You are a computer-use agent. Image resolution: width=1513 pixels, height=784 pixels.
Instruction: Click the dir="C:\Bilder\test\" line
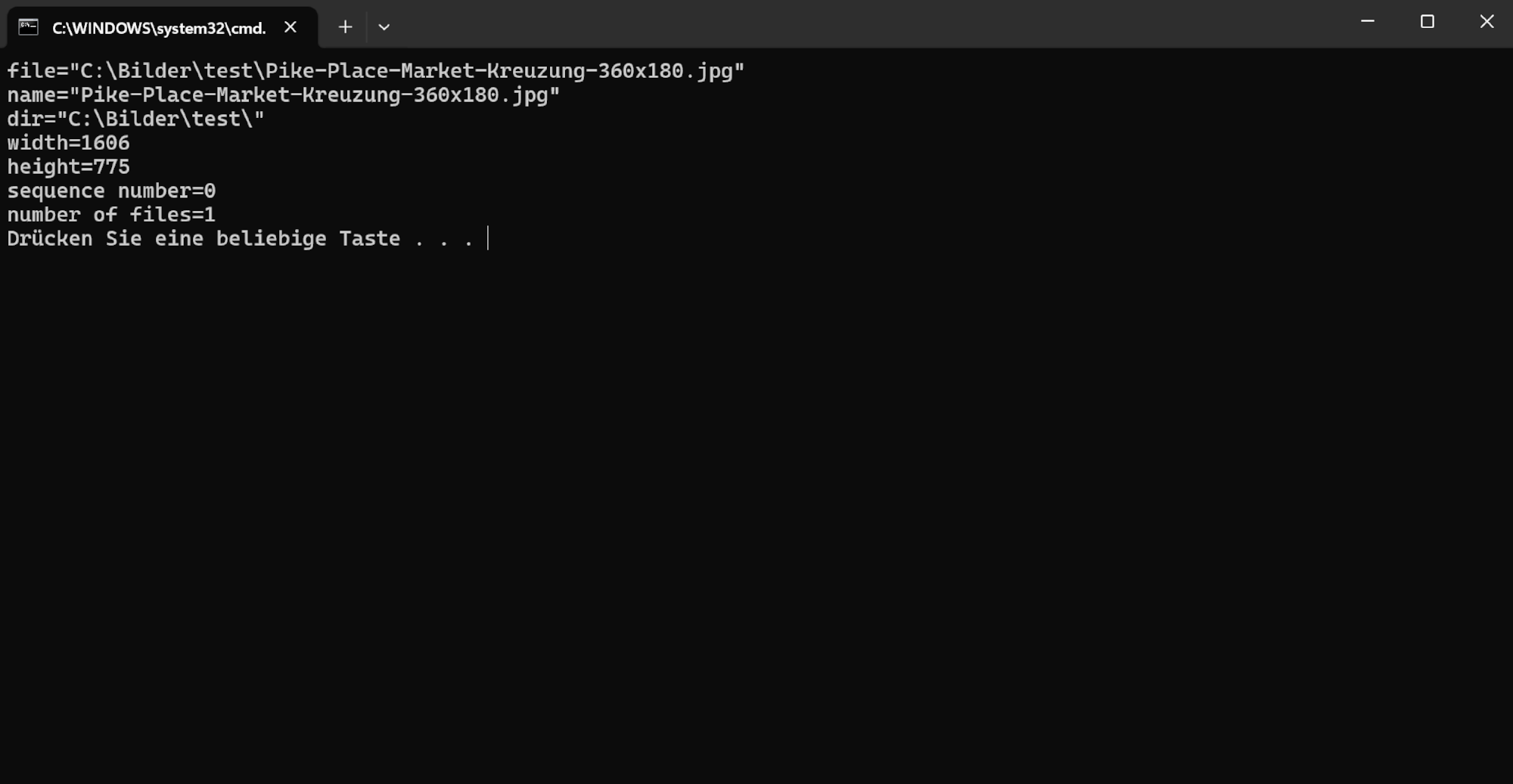coord(135,119)
